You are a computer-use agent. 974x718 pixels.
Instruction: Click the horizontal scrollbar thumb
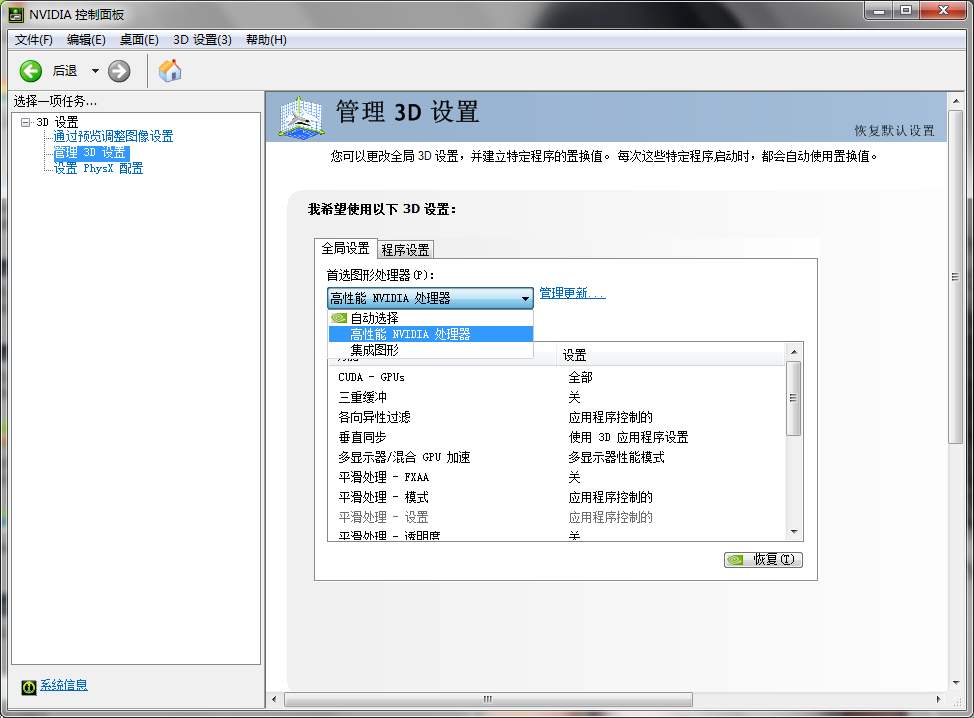tap(488, 699)
